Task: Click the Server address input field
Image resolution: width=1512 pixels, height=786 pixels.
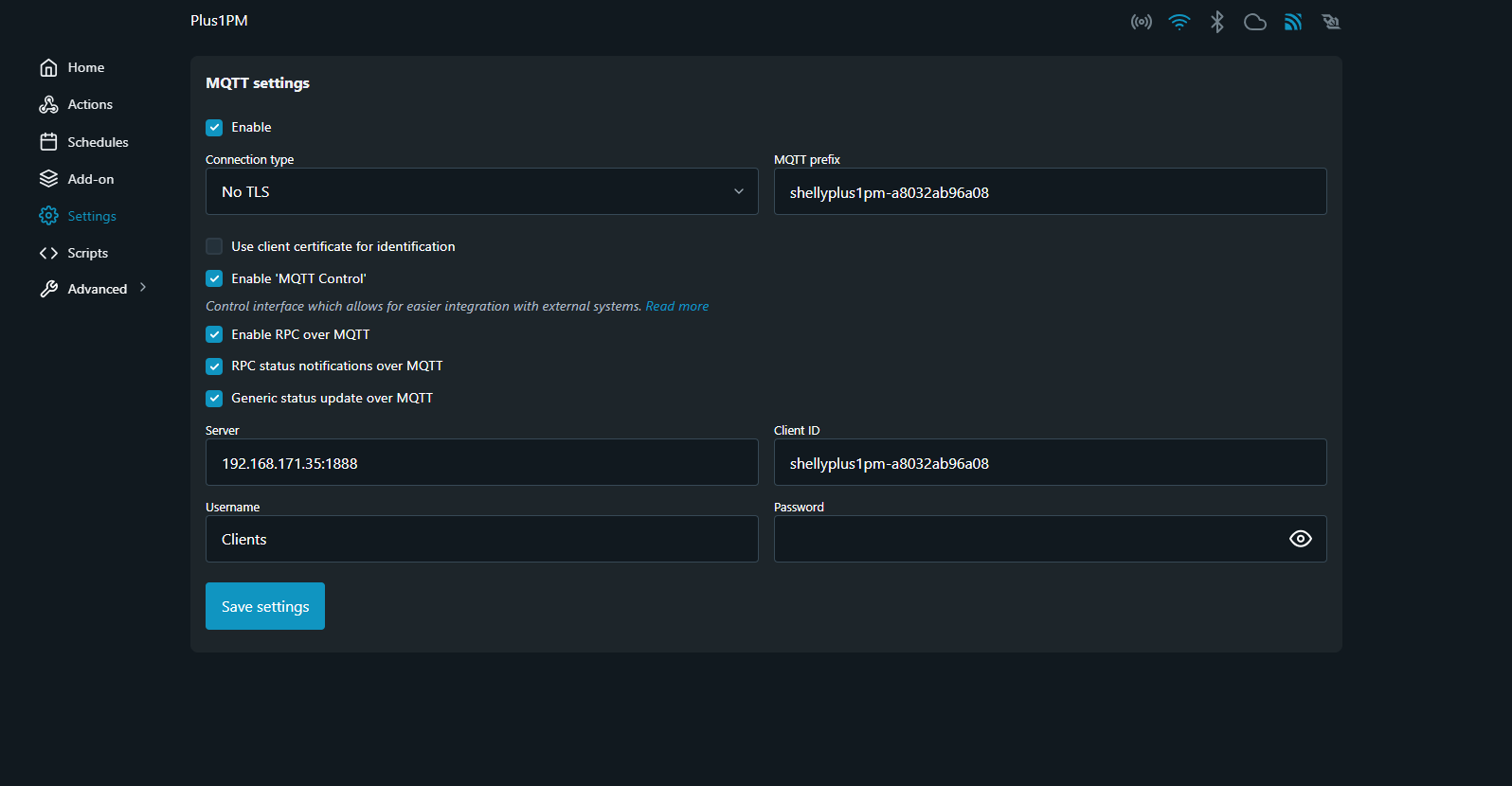Action: (481, 463)
